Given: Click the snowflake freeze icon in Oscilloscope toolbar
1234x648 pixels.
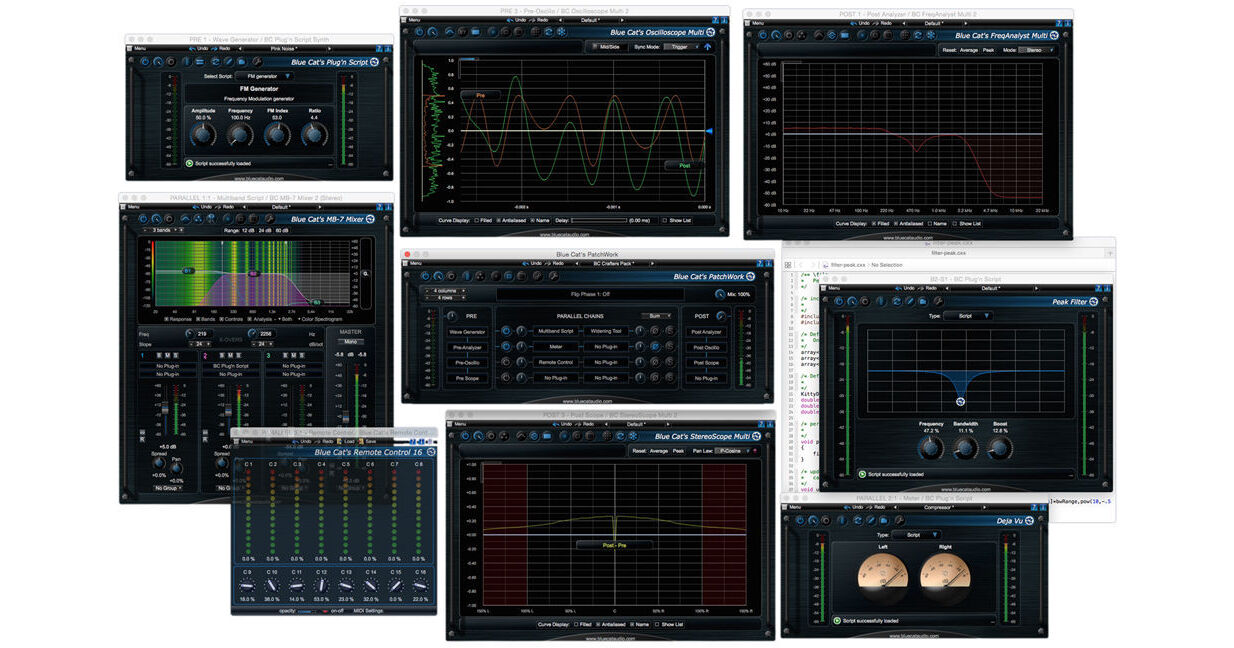Looking at the screenshot, I should [560, 32].
